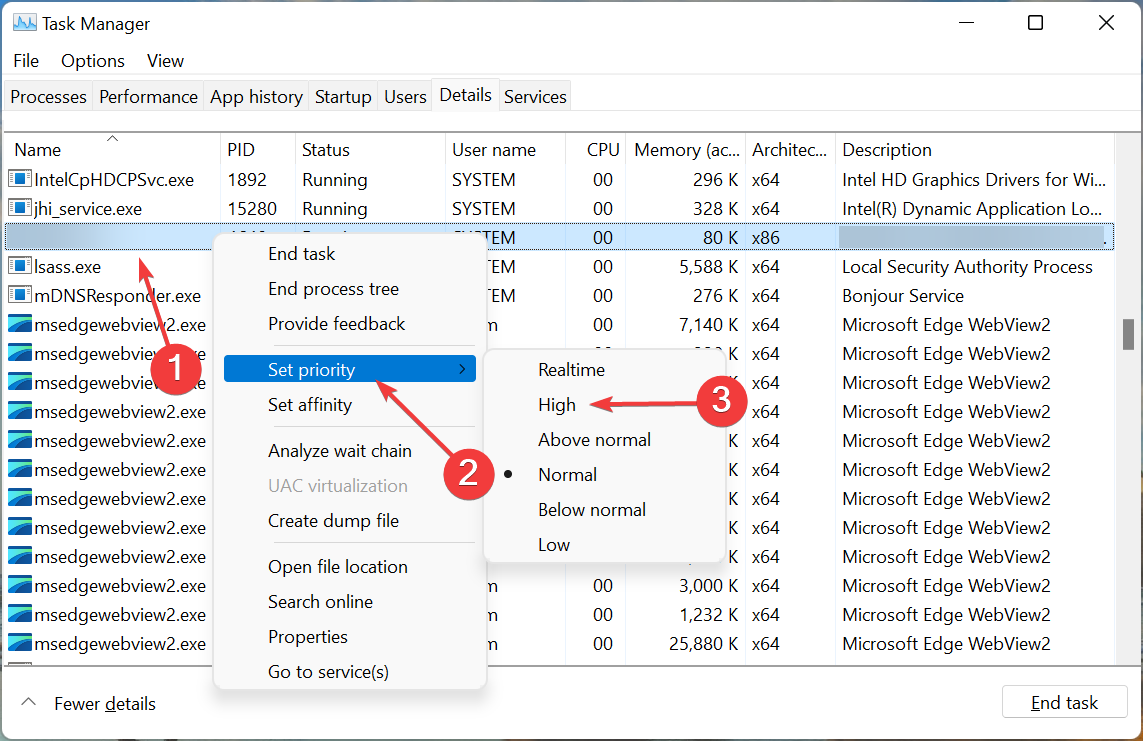This screenshot has height=741, width=1143.
Task: Click PID 15280 cell
Action: 252,208
